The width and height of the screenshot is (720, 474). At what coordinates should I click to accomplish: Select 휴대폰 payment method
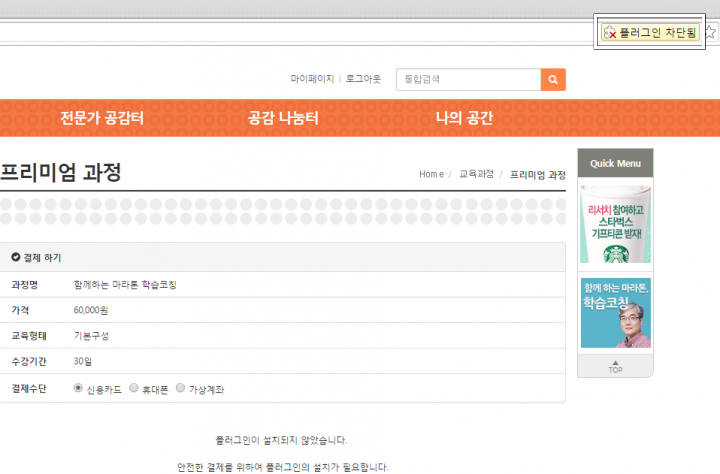[134, 388]
